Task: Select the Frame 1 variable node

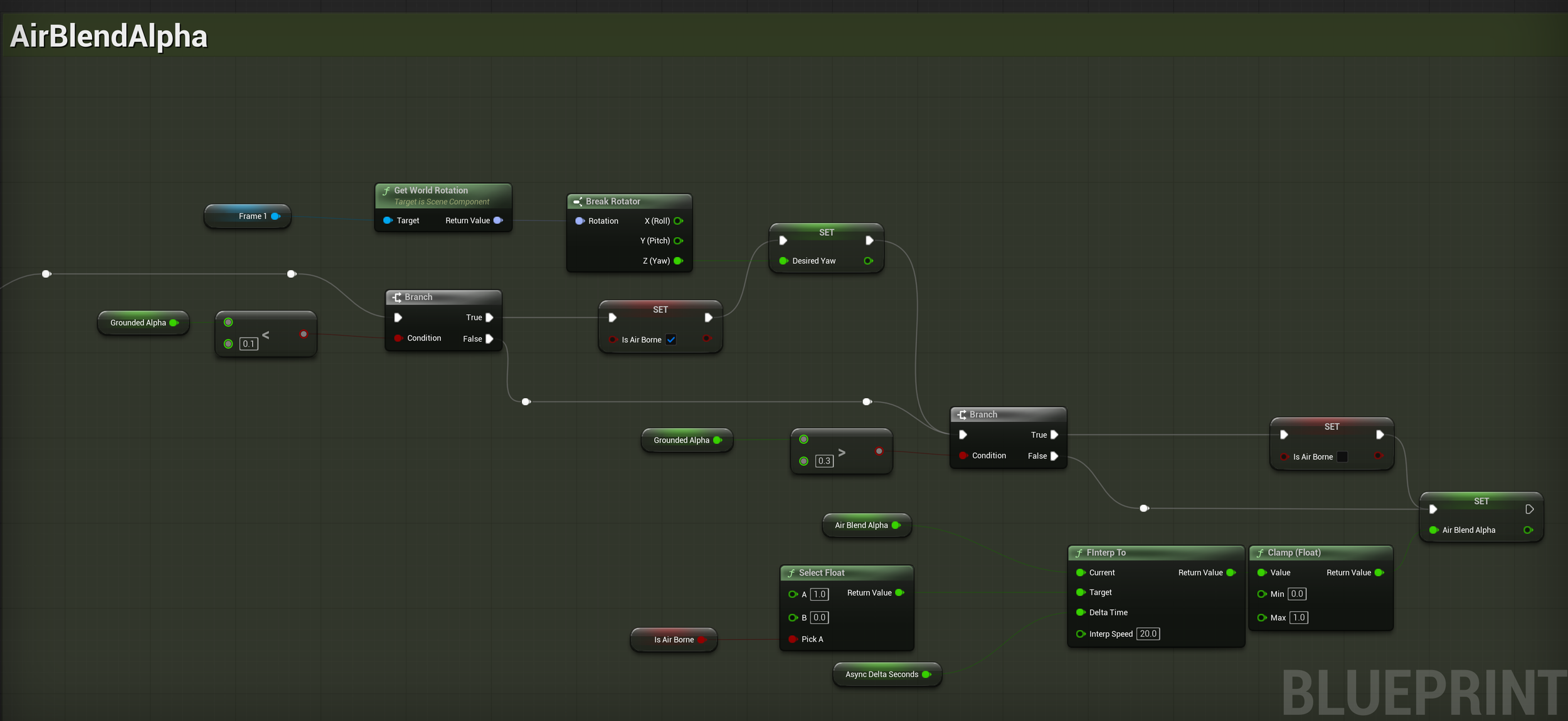Action: (x=248, y=216)
